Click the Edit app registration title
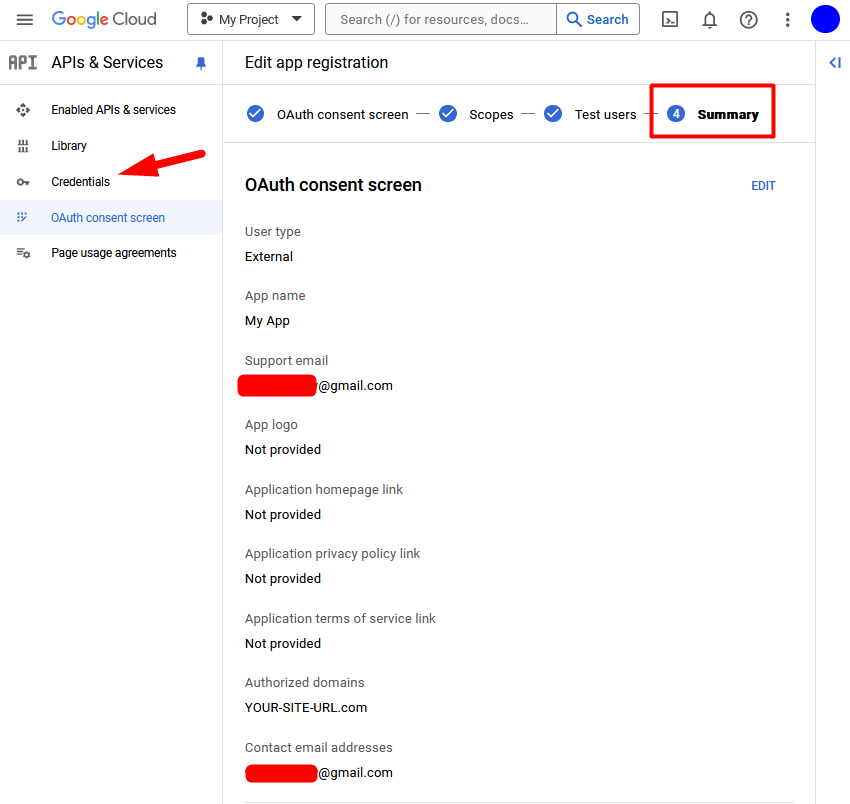The width and height of the screenshot is (850, 804). point(316,63)
